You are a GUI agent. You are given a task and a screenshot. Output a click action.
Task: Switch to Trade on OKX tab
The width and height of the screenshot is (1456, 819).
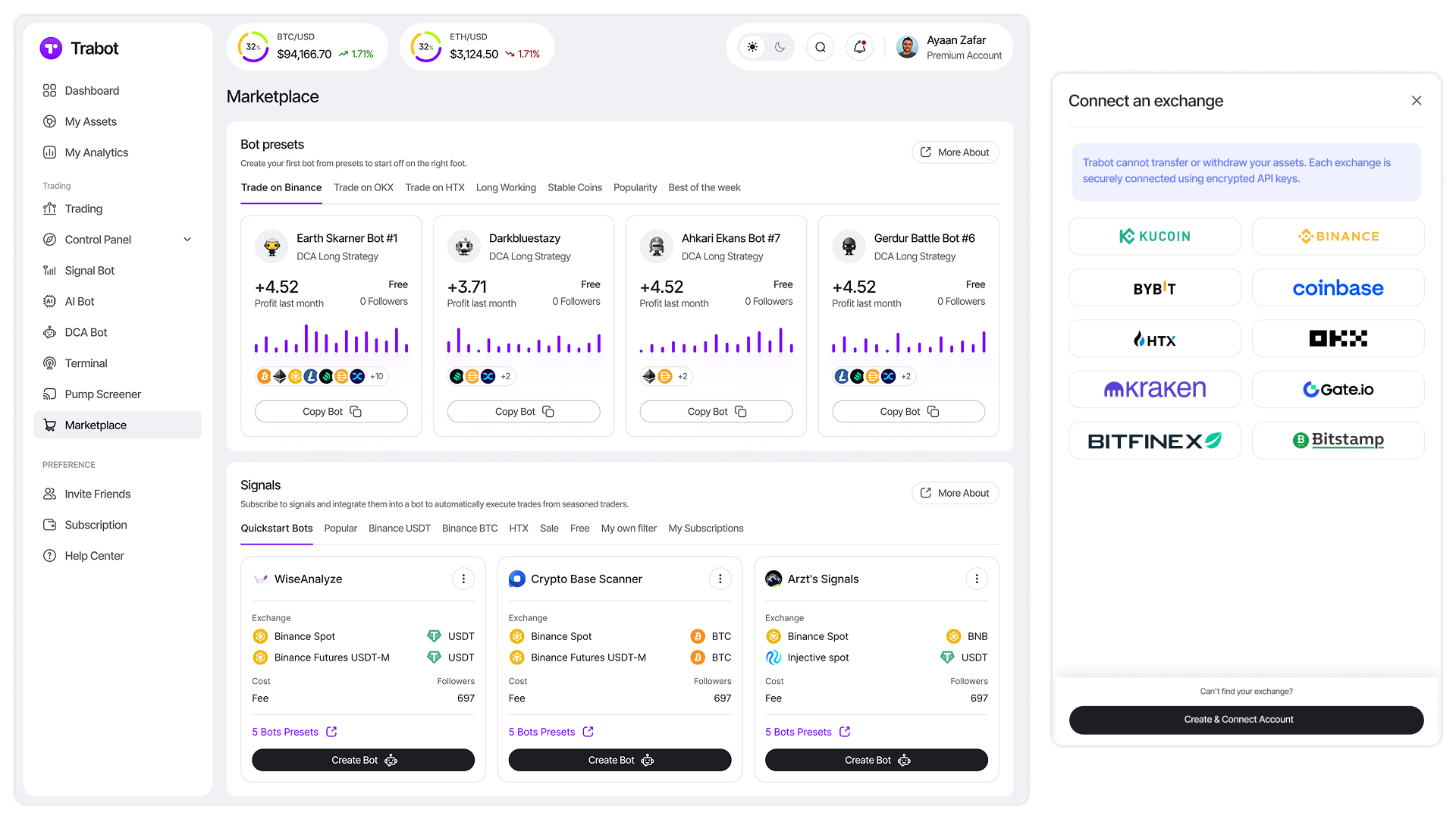point(363,187)
